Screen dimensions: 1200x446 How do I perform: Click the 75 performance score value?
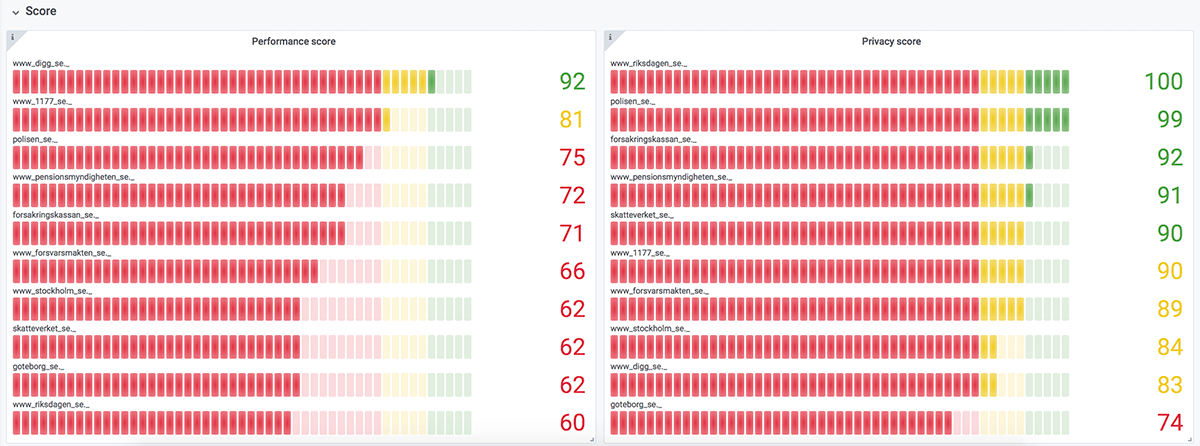pos(572,158)
